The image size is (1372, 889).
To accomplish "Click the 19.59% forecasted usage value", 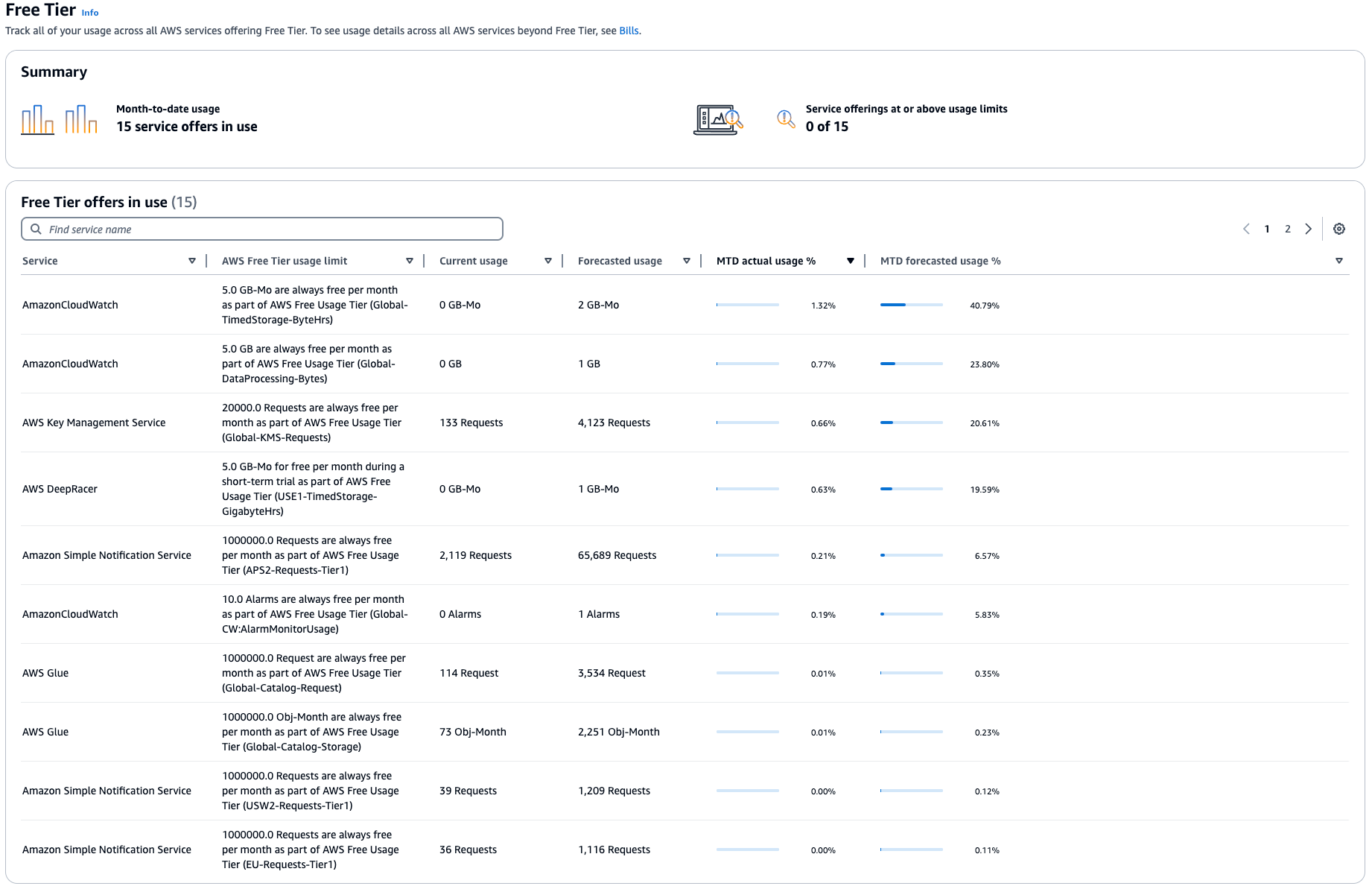I will pos(985,490).
